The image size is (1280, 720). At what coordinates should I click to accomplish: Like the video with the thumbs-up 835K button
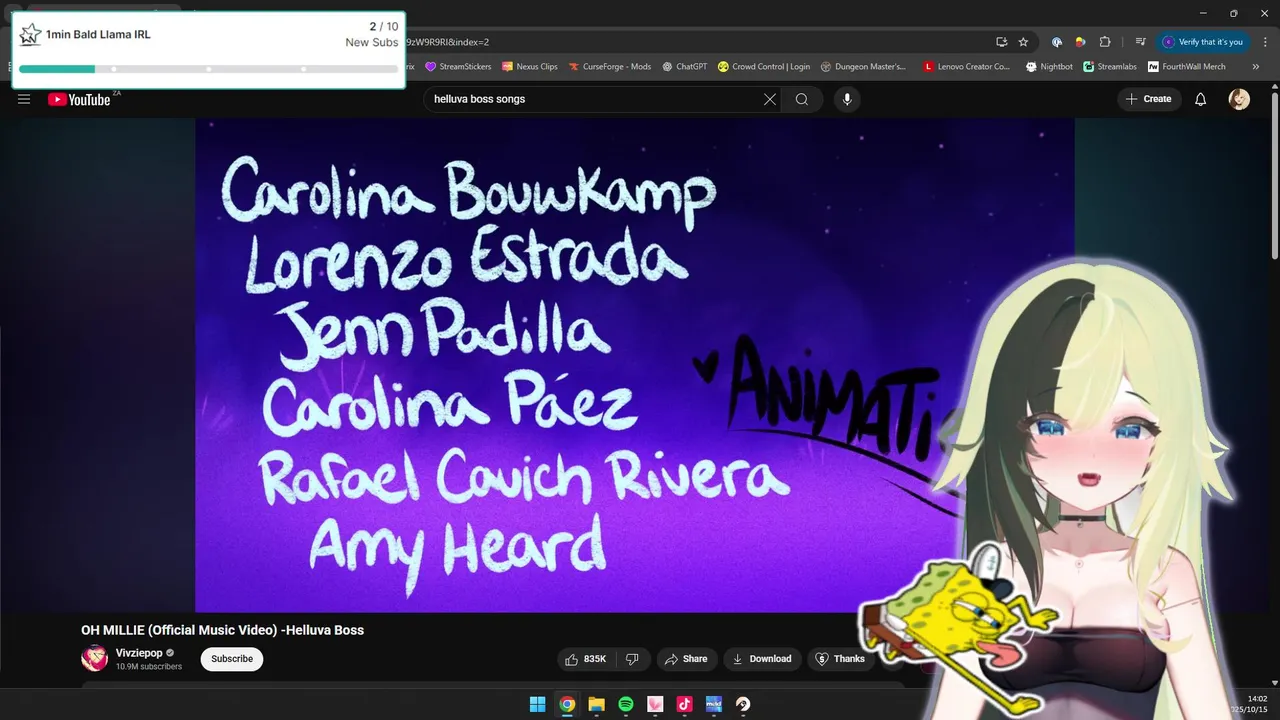585,659
